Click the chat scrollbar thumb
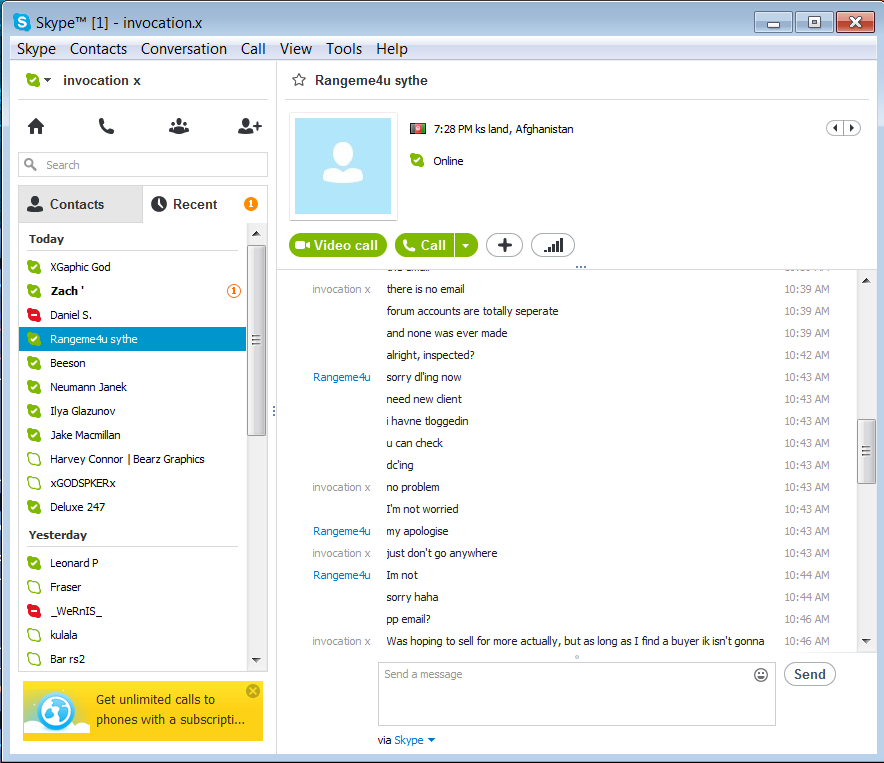 867,451
